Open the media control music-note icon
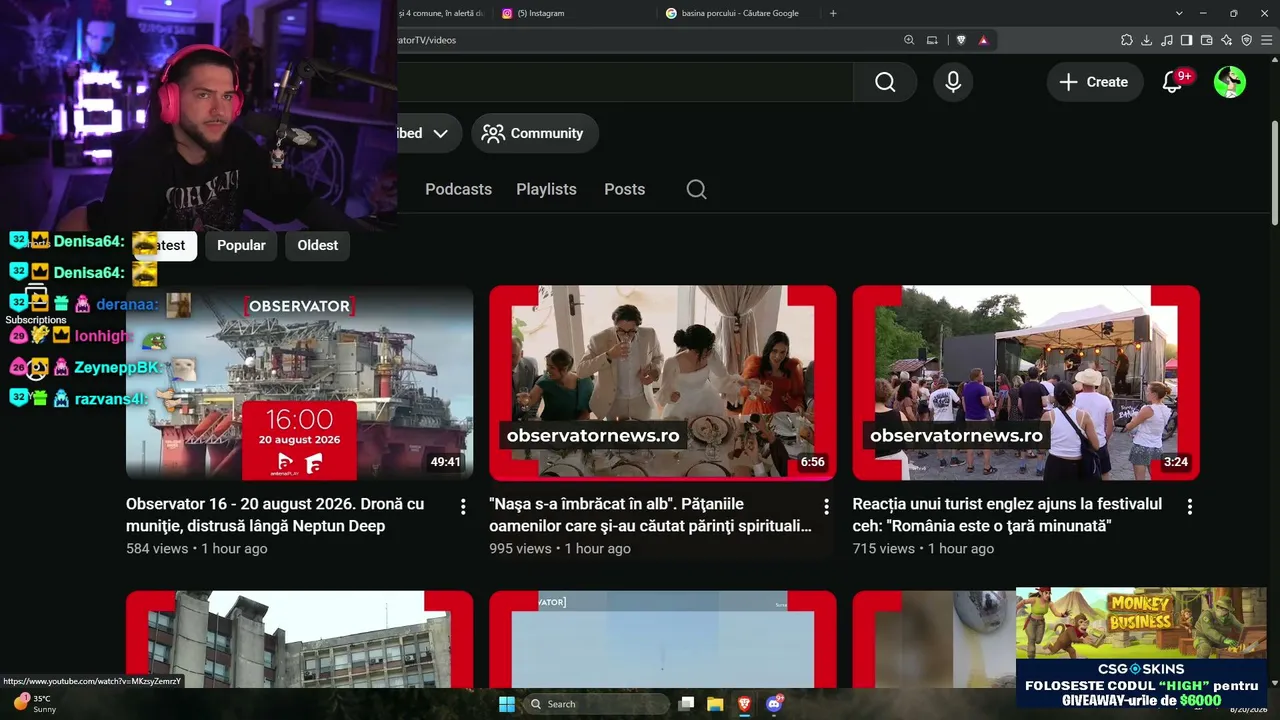Screen dimensions: 1280x720 point(1167,40)
